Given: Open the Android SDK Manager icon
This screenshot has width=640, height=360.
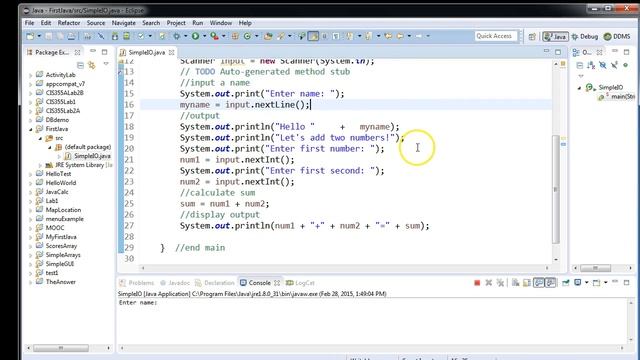Looking at the screenshot, I should [115, 36].
